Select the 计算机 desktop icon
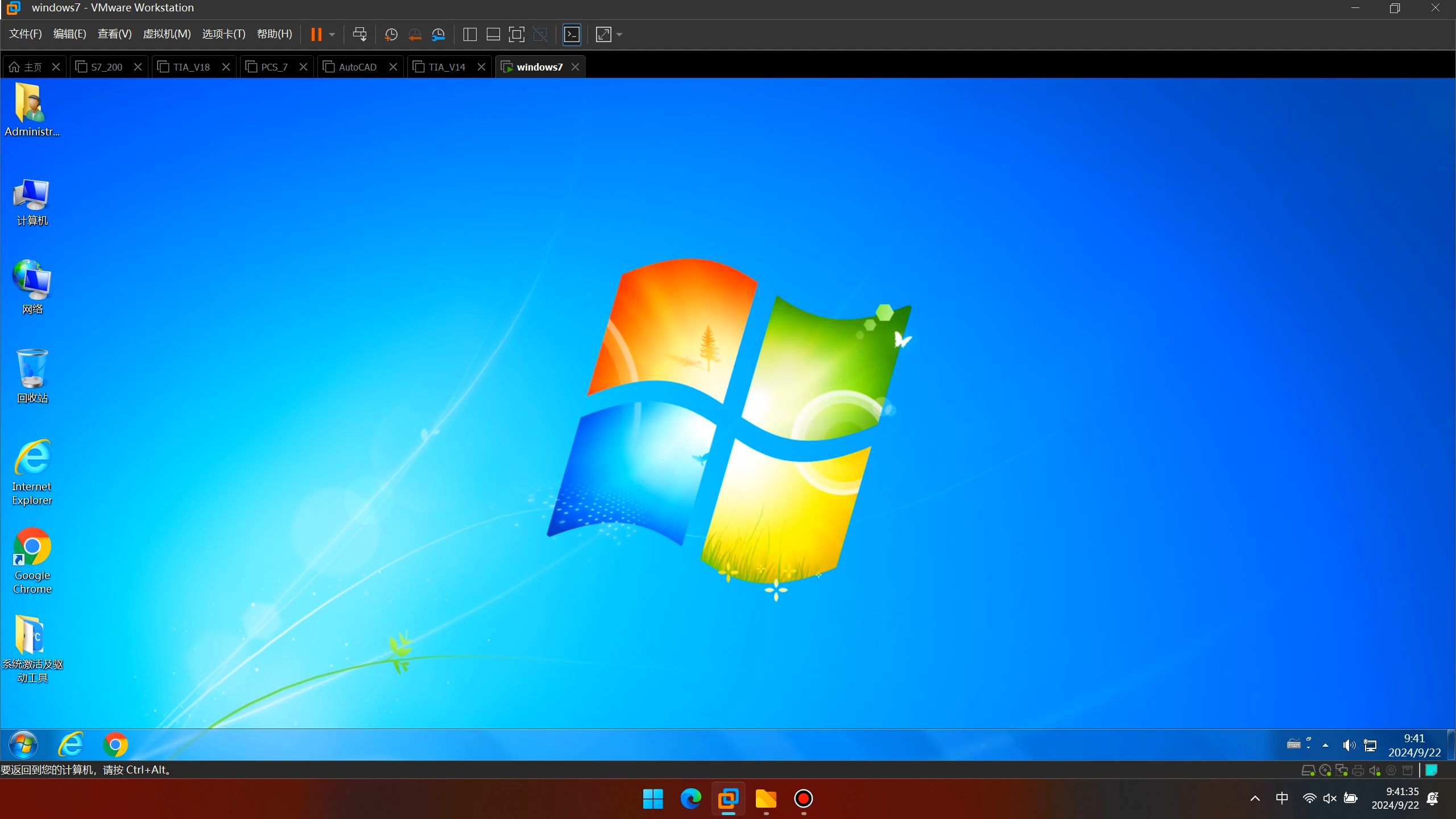The height and width of the screenshot is (819, 1456). pos(32,202)
